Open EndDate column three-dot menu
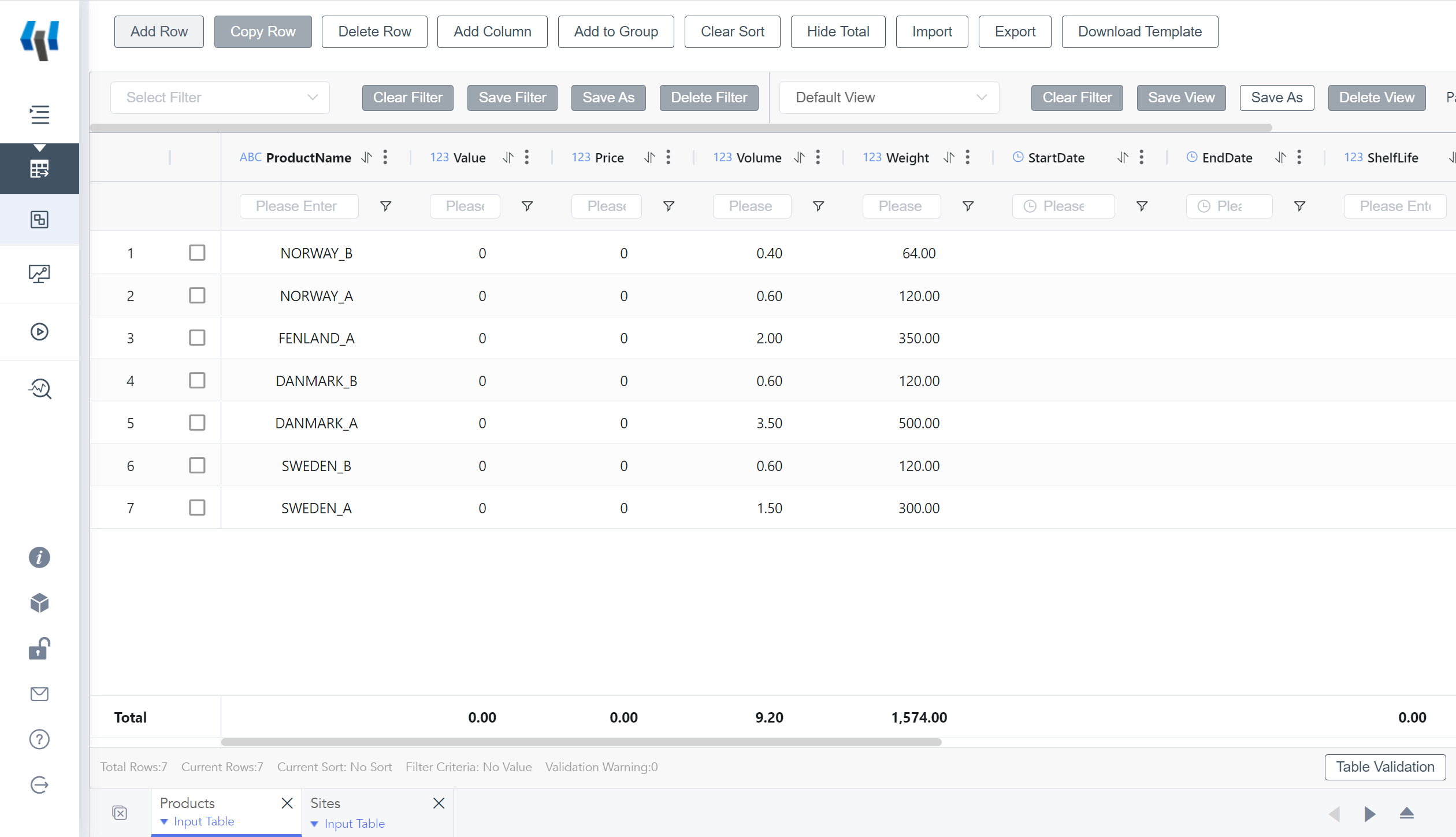This screenshot has width=1456, height=837. pos(1299,157)
